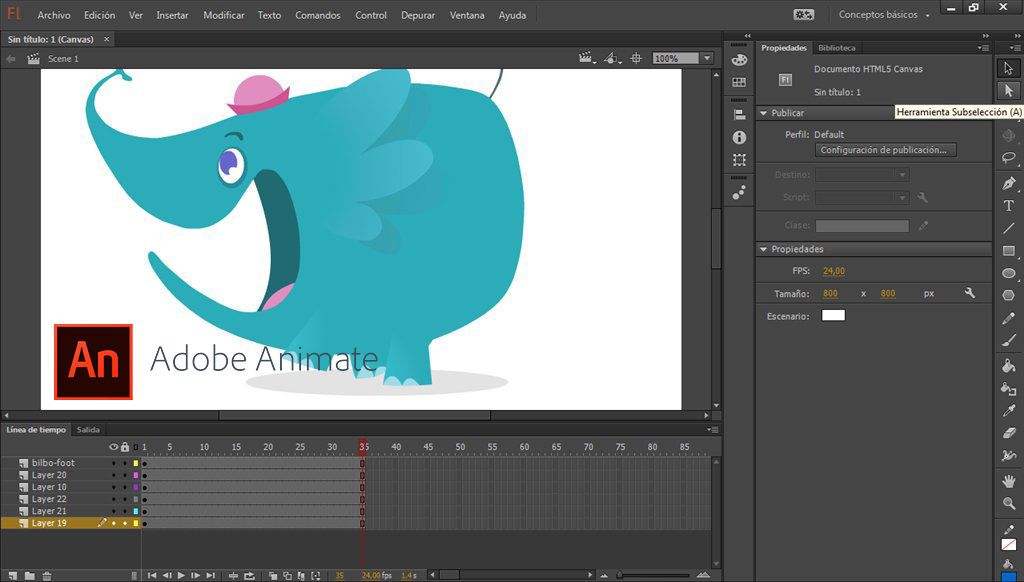1024x582 pixels.
Task: Select the Hand tool
Action: click(1009, 480)
